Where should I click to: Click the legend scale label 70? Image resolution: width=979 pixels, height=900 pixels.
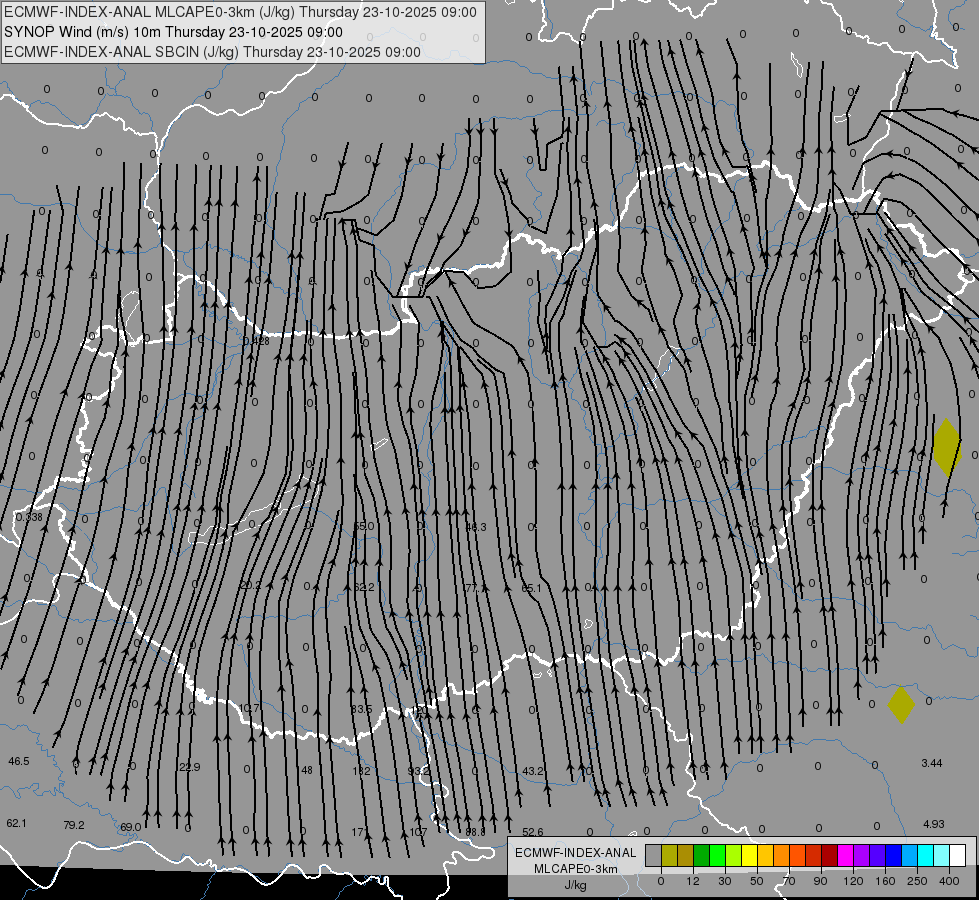pyautogui.click(x=789, y=881)
